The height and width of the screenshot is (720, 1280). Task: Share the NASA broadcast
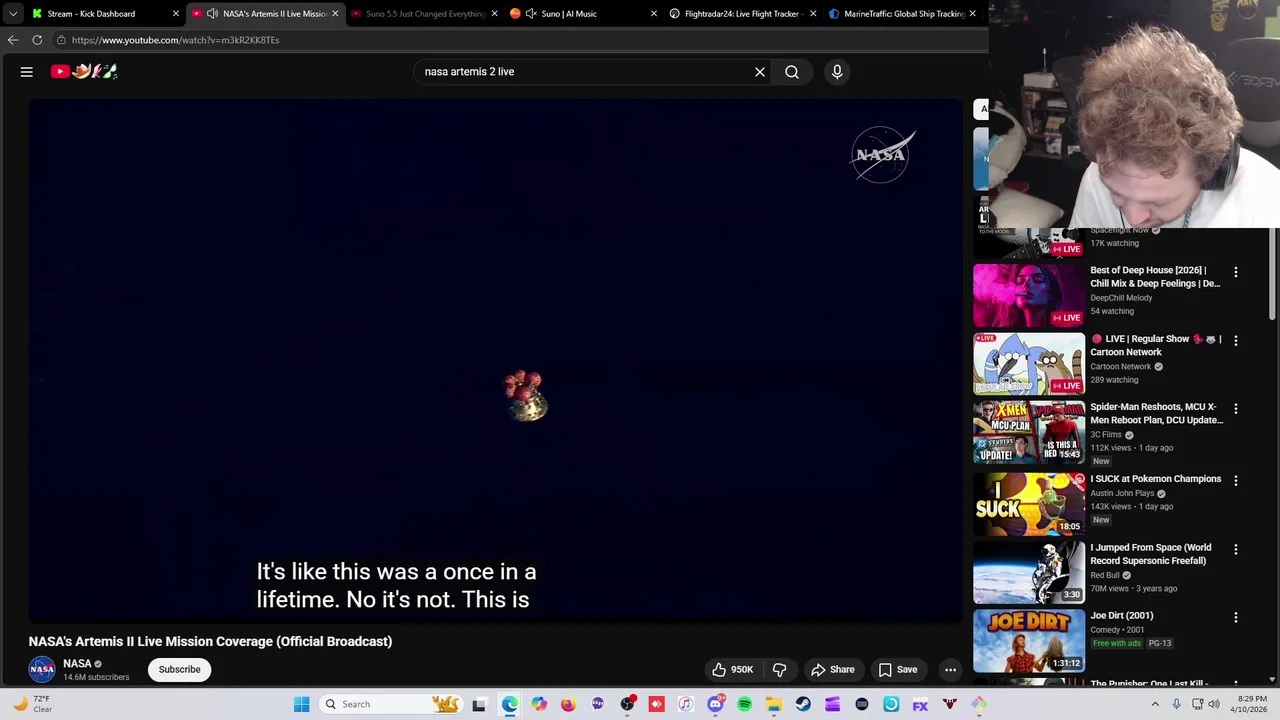(x=833, y=670)
